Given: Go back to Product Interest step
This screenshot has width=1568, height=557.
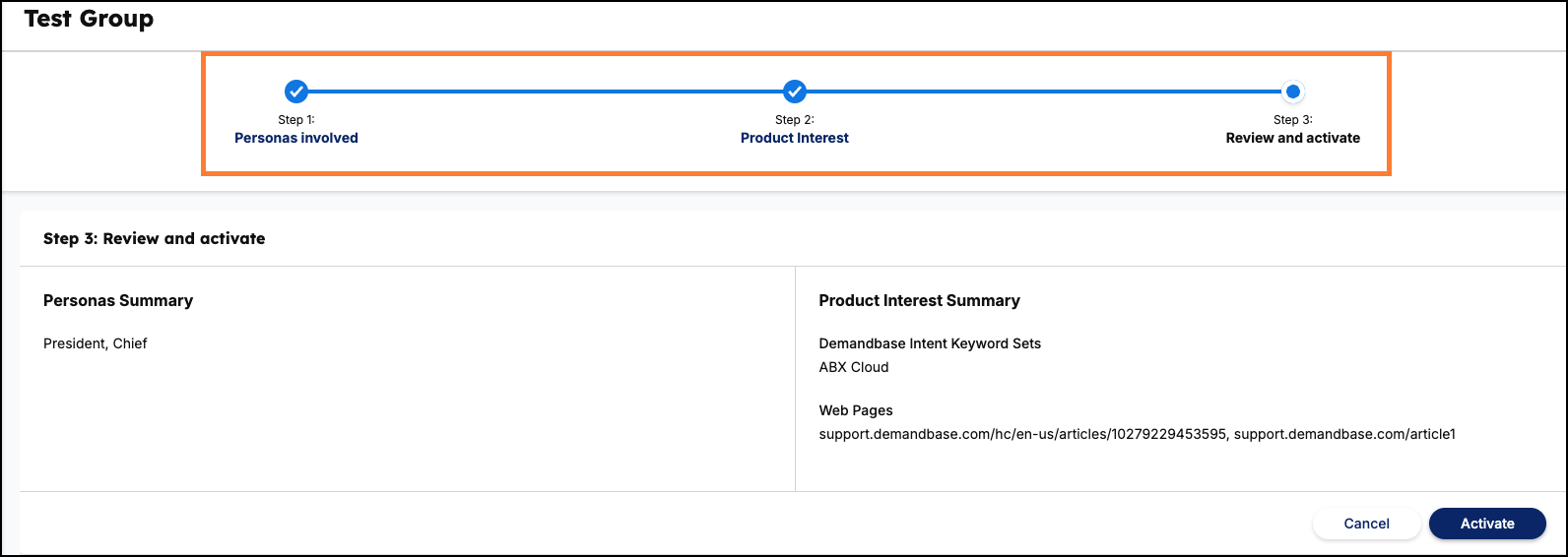Looking at the screenshot, I should click(795, 138).
